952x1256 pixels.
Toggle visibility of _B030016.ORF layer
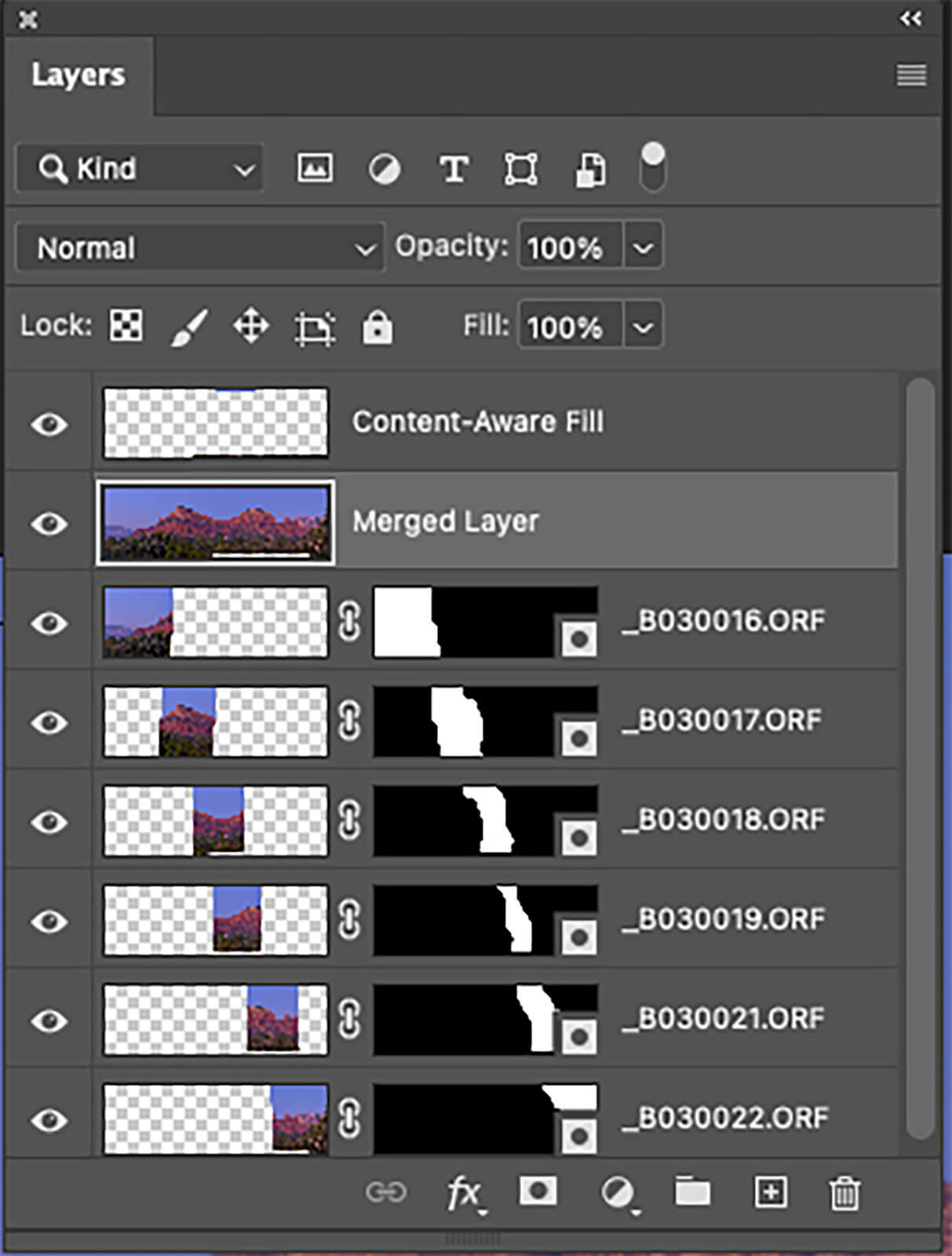click(49, 623)
